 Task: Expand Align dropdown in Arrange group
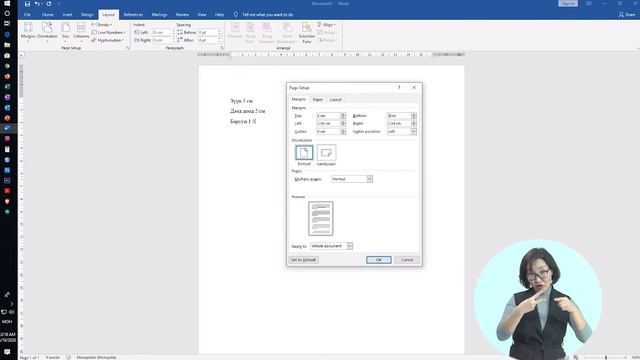point(327,24)
